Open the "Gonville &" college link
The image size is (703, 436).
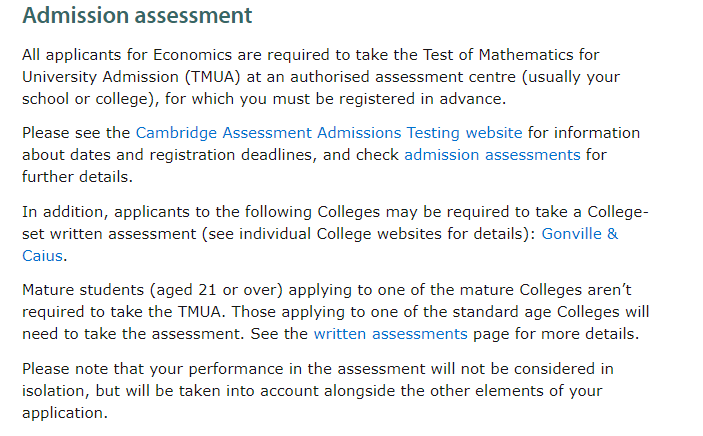point(579,234)
